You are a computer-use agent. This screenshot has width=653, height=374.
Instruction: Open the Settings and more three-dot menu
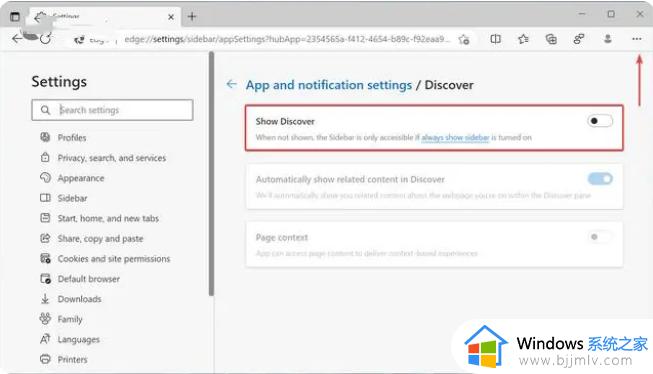(x=636, y=39)
